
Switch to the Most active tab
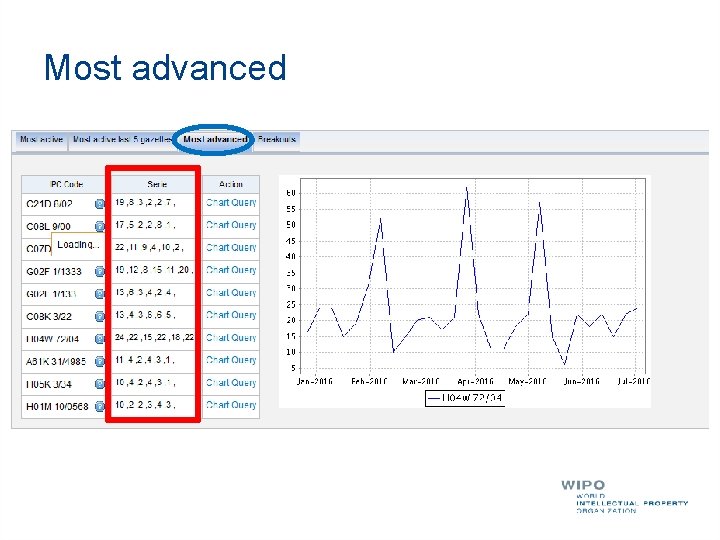[41, 140]
